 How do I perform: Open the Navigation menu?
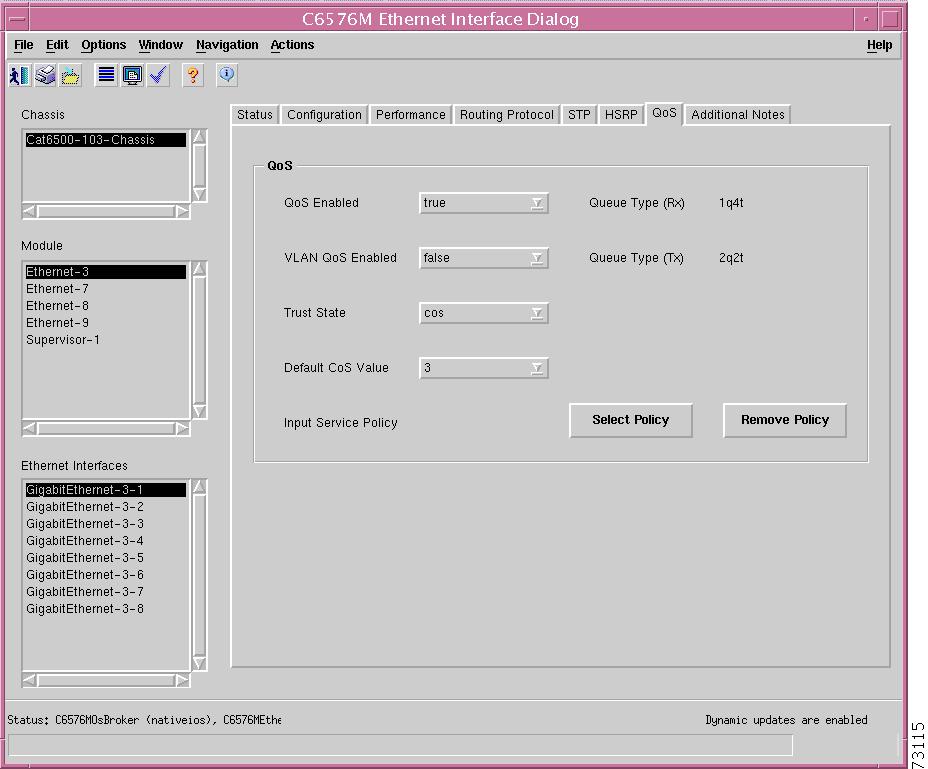(227, 45)
